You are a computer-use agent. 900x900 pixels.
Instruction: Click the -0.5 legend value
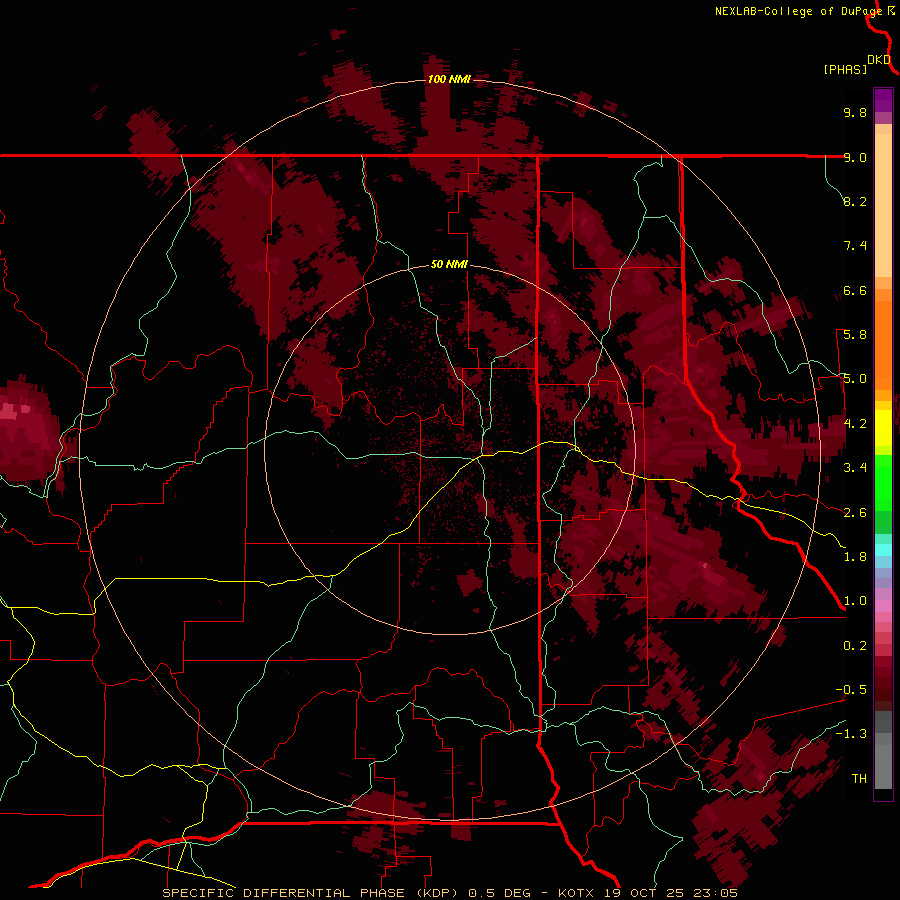tap(851, 690)
